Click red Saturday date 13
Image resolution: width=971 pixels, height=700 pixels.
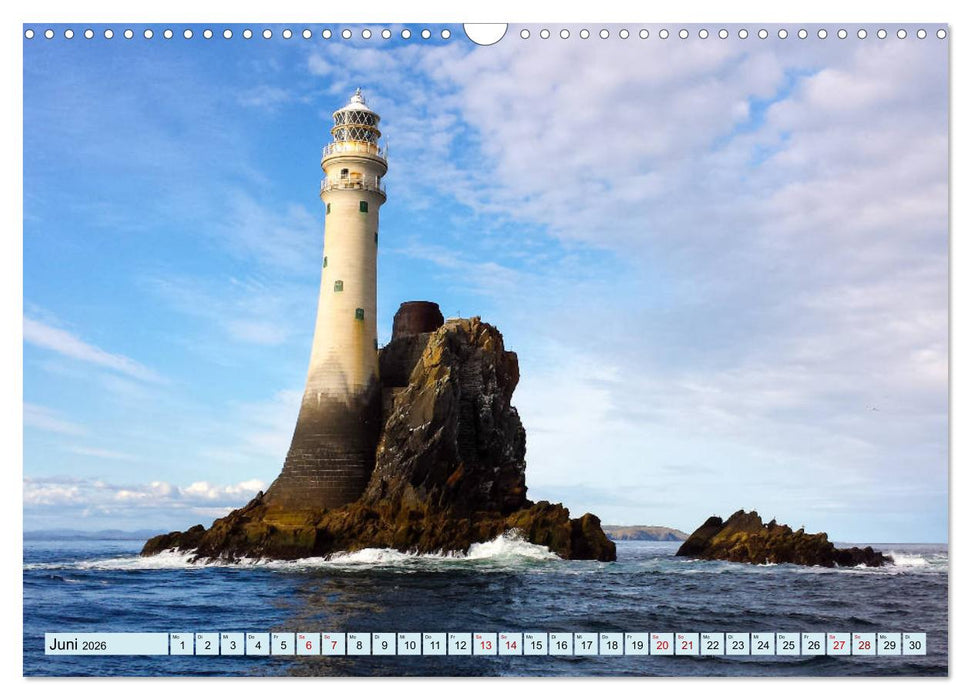(x=485, y=644)
